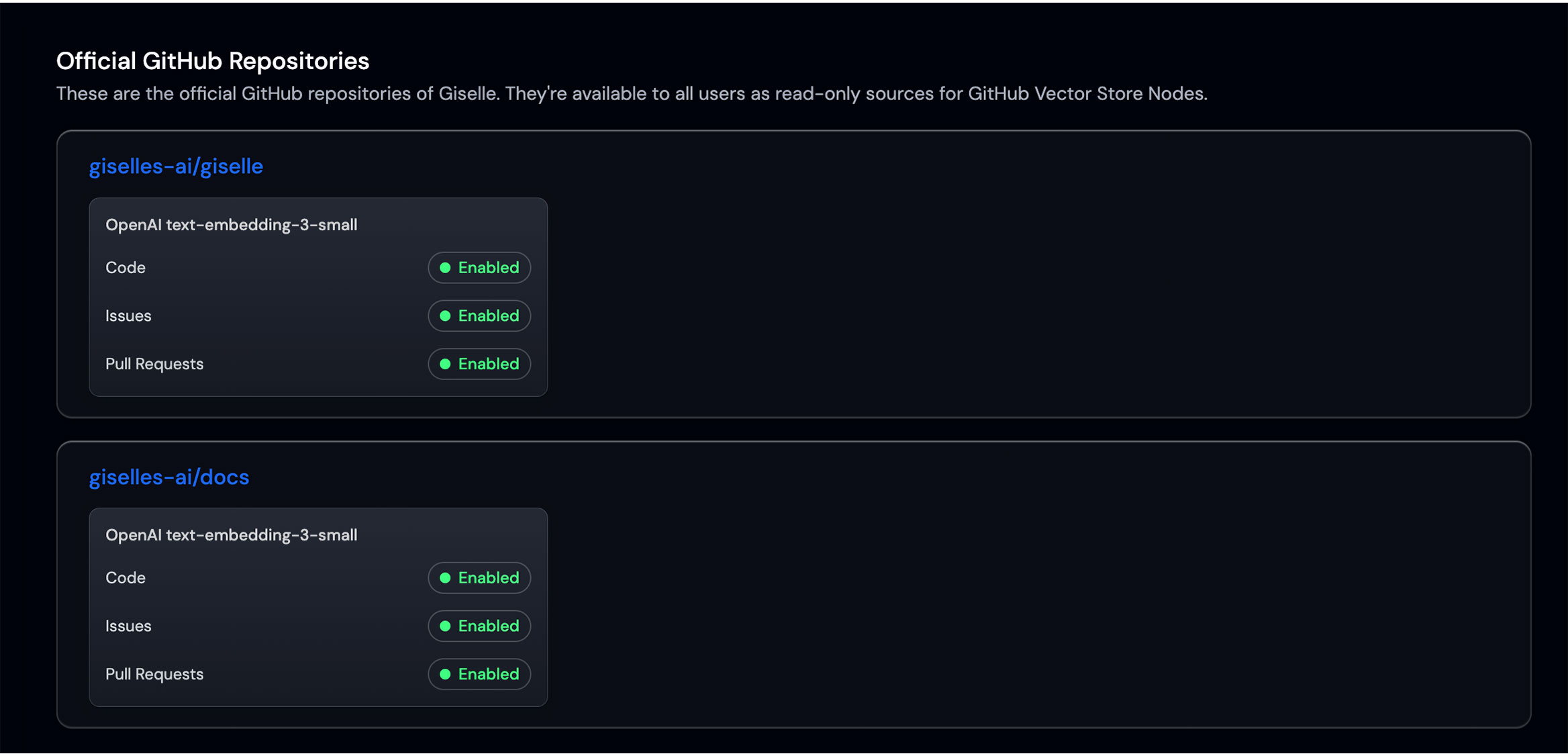Open the giselles-ai/giselle repository link
Screen dimensions: 1568x756
coord(176,166)
